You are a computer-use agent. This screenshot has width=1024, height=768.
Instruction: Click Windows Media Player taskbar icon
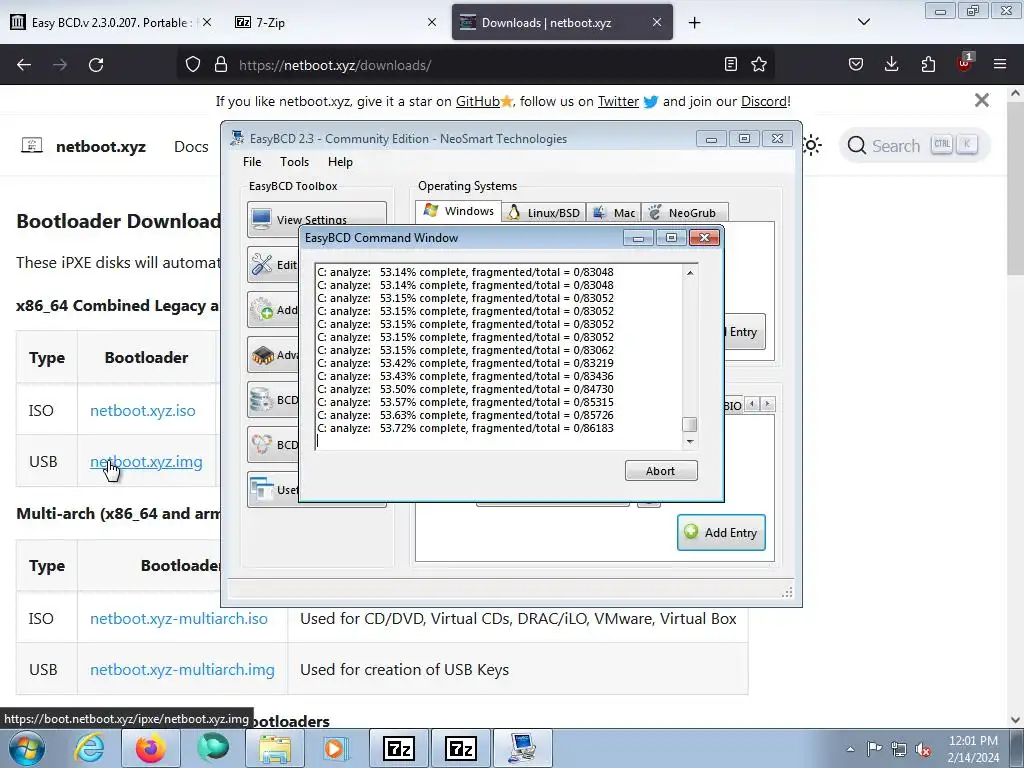coord(336,748)
